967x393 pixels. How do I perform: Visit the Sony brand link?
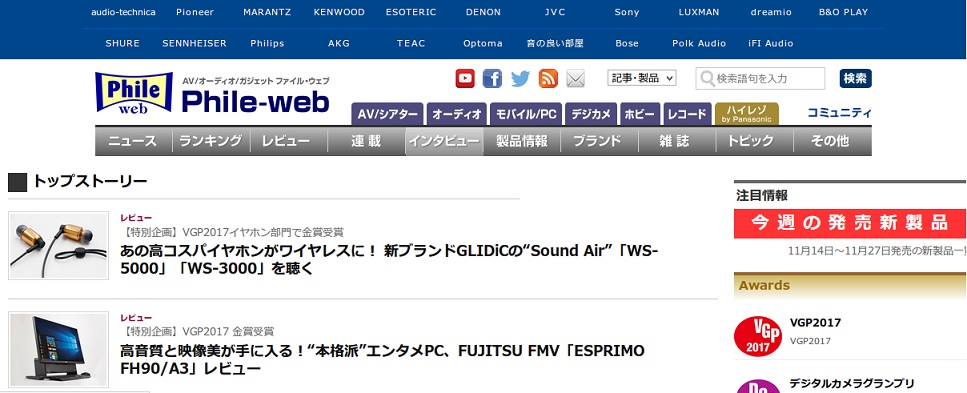point(627,12)
